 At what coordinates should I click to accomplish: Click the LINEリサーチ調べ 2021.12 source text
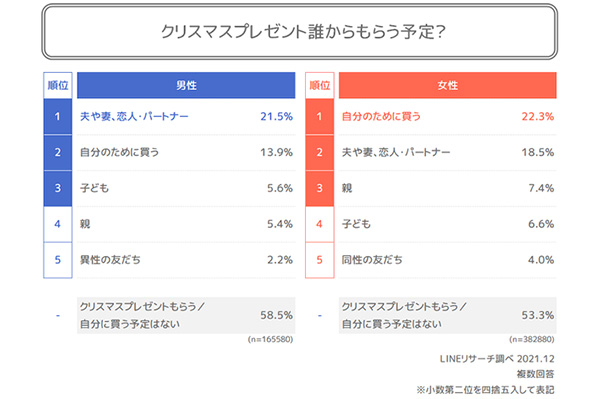[497, 359]
